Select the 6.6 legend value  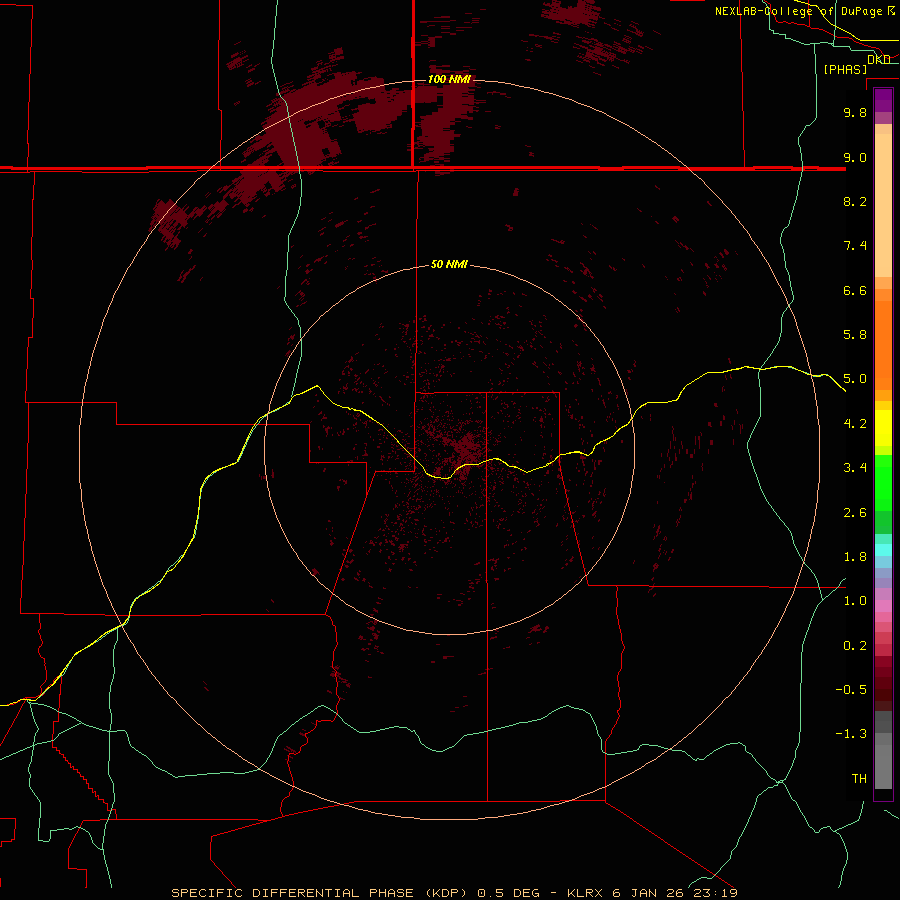pos(855,290)
